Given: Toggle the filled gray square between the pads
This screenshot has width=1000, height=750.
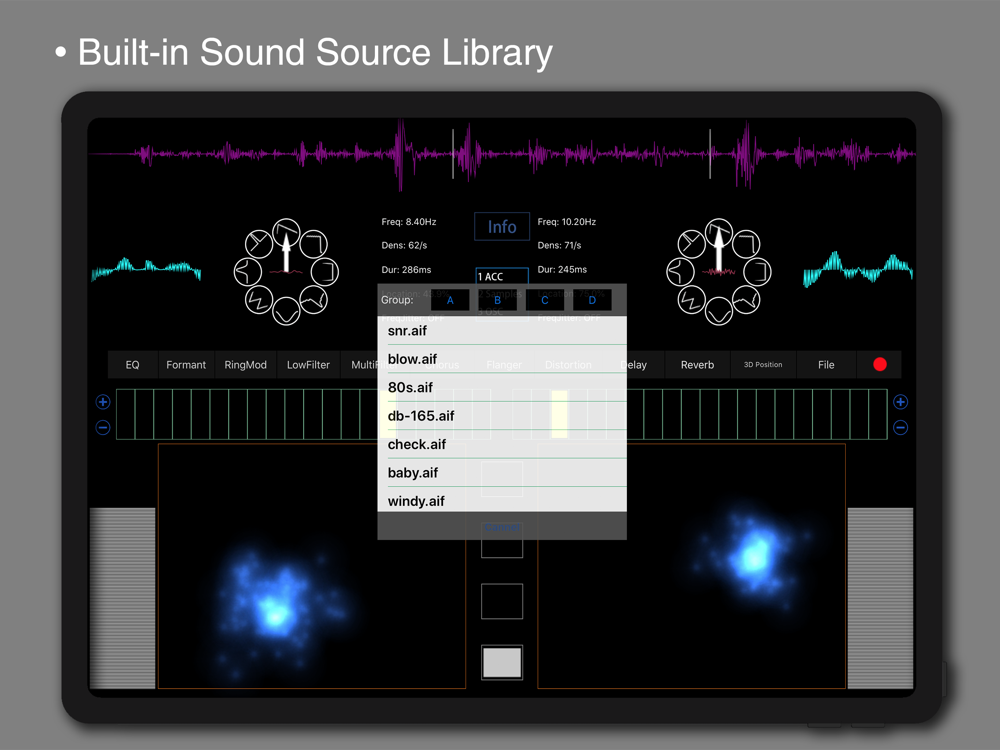Looking at the screenshot, I should pyautogui.click(x=502, y=662).
